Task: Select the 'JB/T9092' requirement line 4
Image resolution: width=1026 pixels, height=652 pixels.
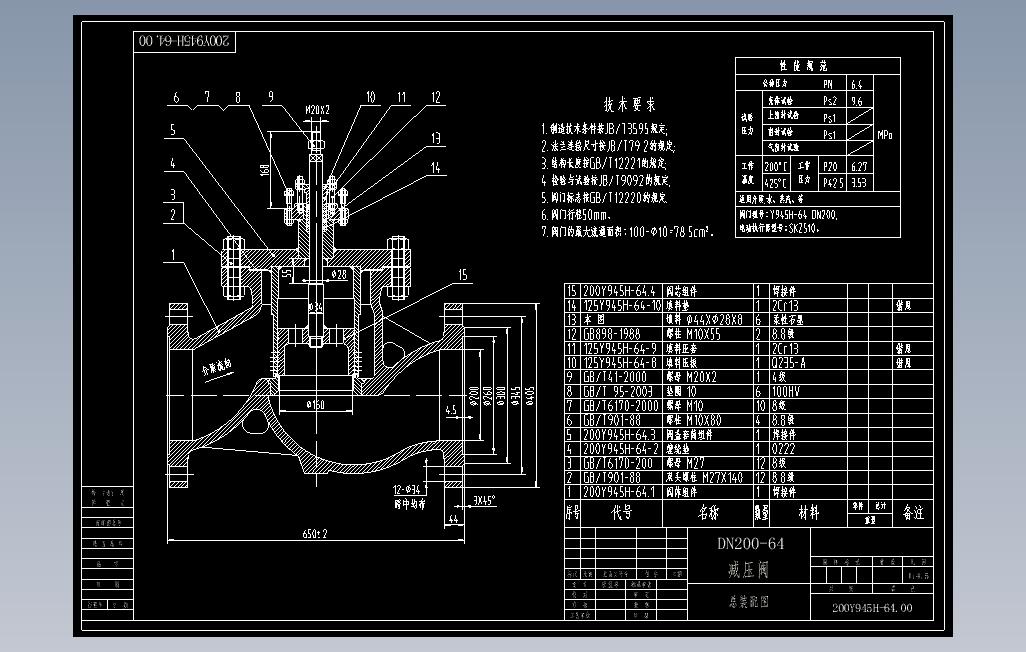Action: (606, 180)
